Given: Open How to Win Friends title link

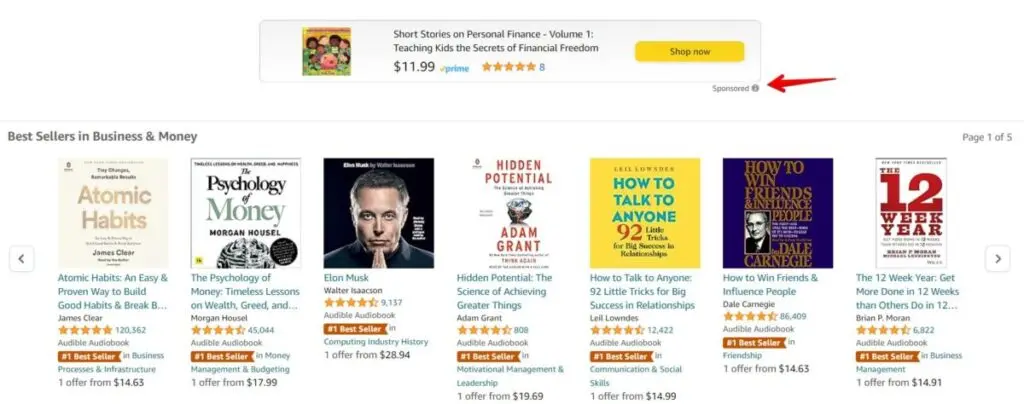Looking at the screenshot, I should point(770,284).
